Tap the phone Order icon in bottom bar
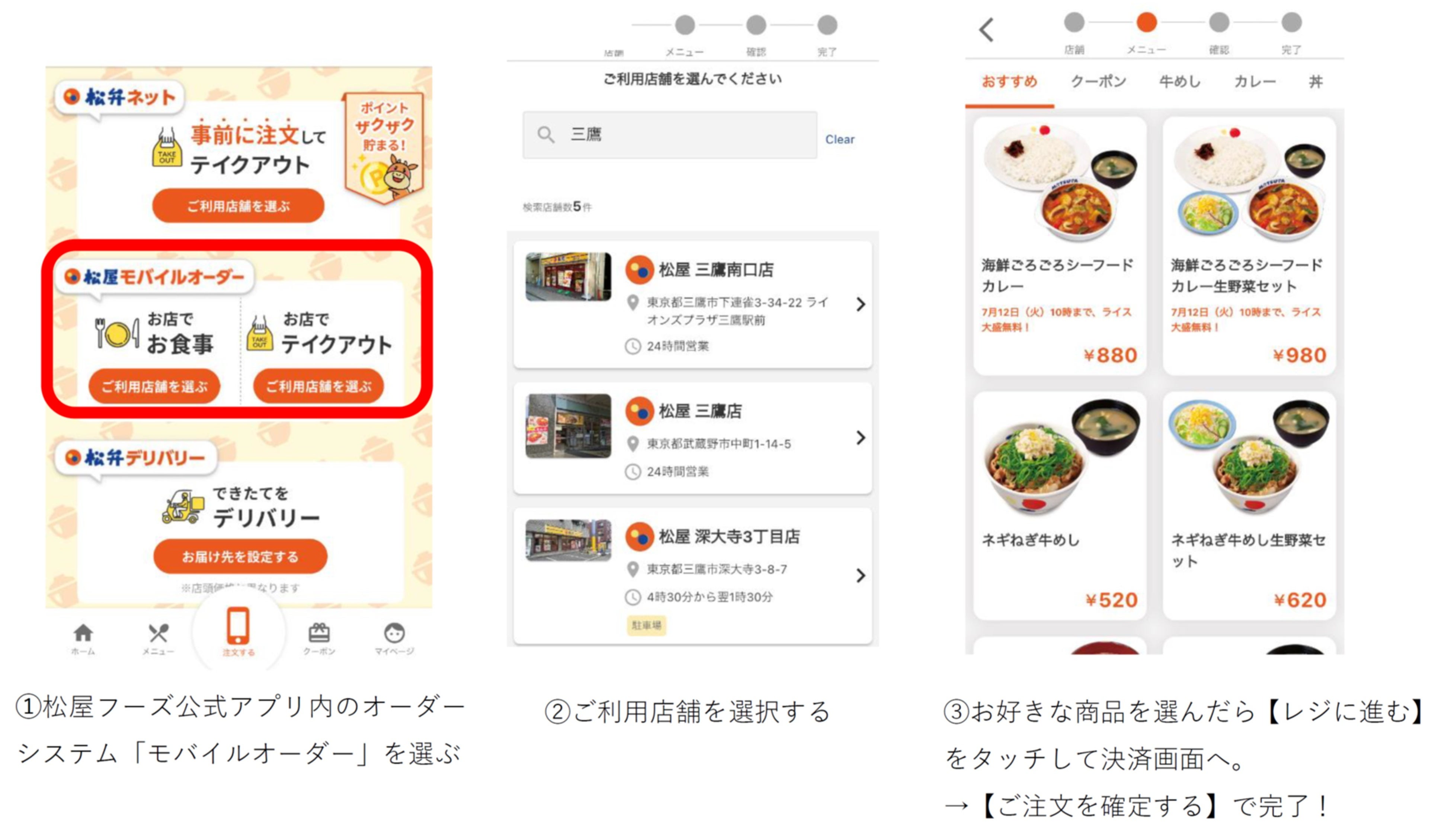This screenshot has width=1451, height=840. point(238,626)
